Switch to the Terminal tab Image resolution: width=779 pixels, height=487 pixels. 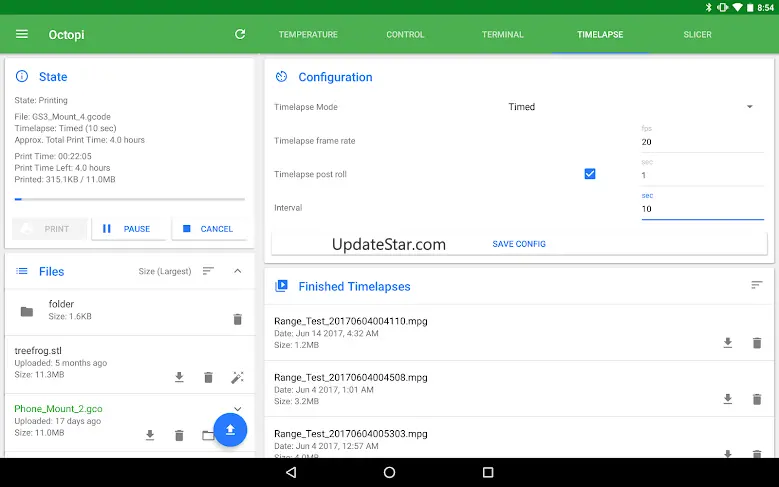coord(502,35)
